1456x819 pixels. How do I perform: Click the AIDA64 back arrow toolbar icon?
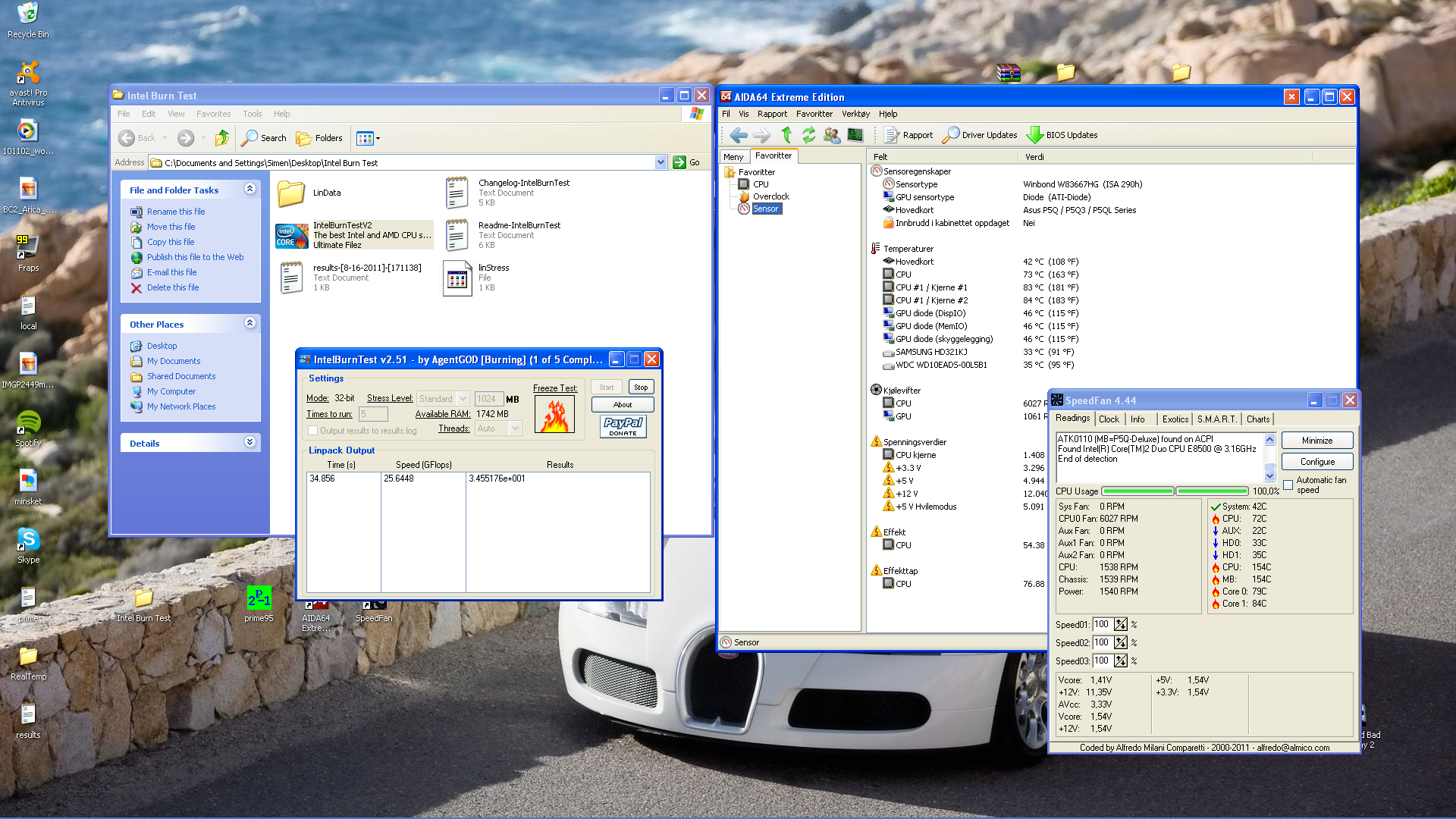[x=738, y=135]
